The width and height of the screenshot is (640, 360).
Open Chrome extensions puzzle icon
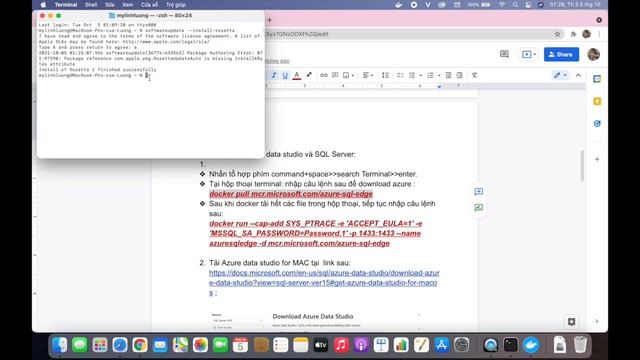pos(573,34)
